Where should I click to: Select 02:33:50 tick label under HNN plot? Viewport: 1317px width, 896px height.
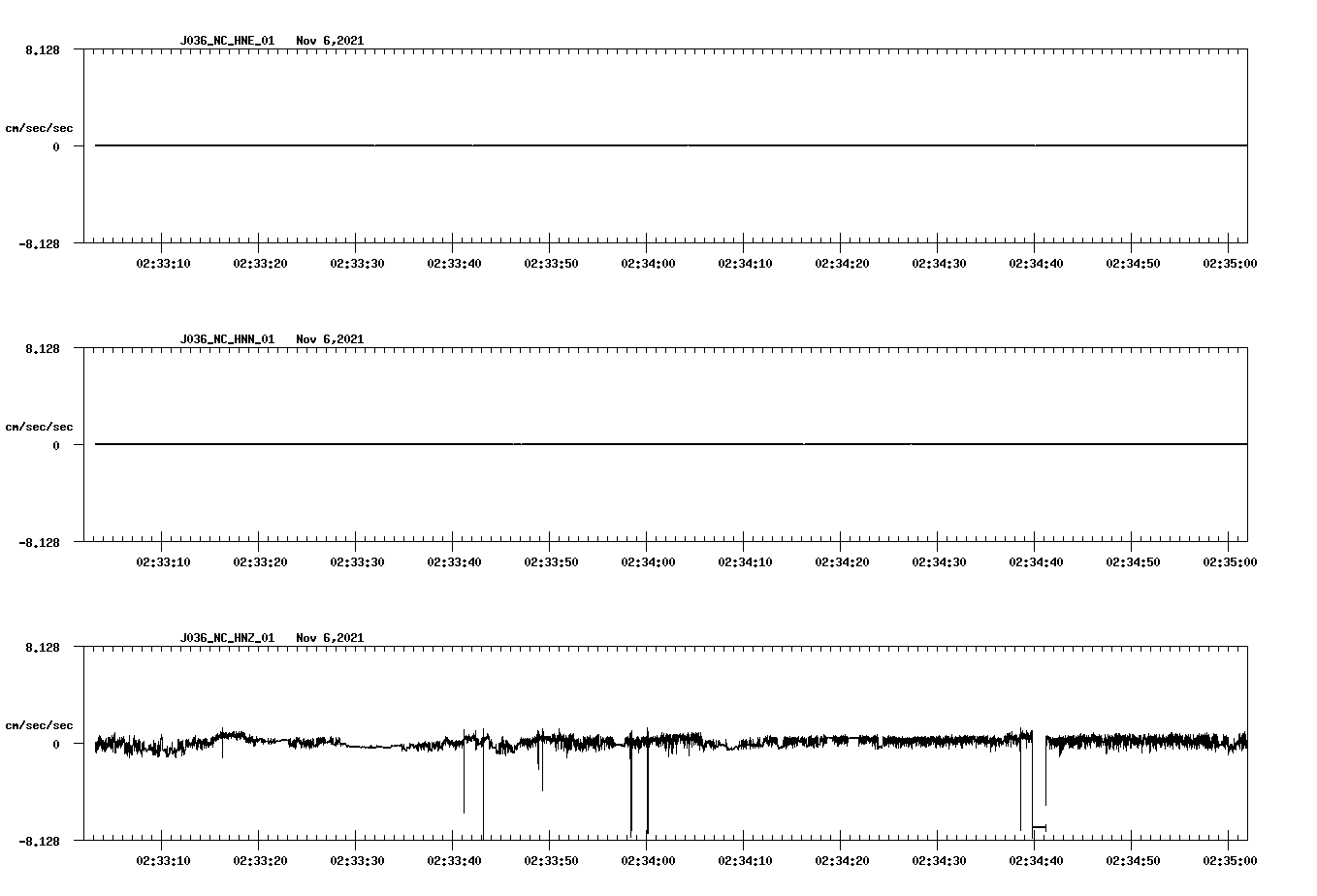pos(551,561)
